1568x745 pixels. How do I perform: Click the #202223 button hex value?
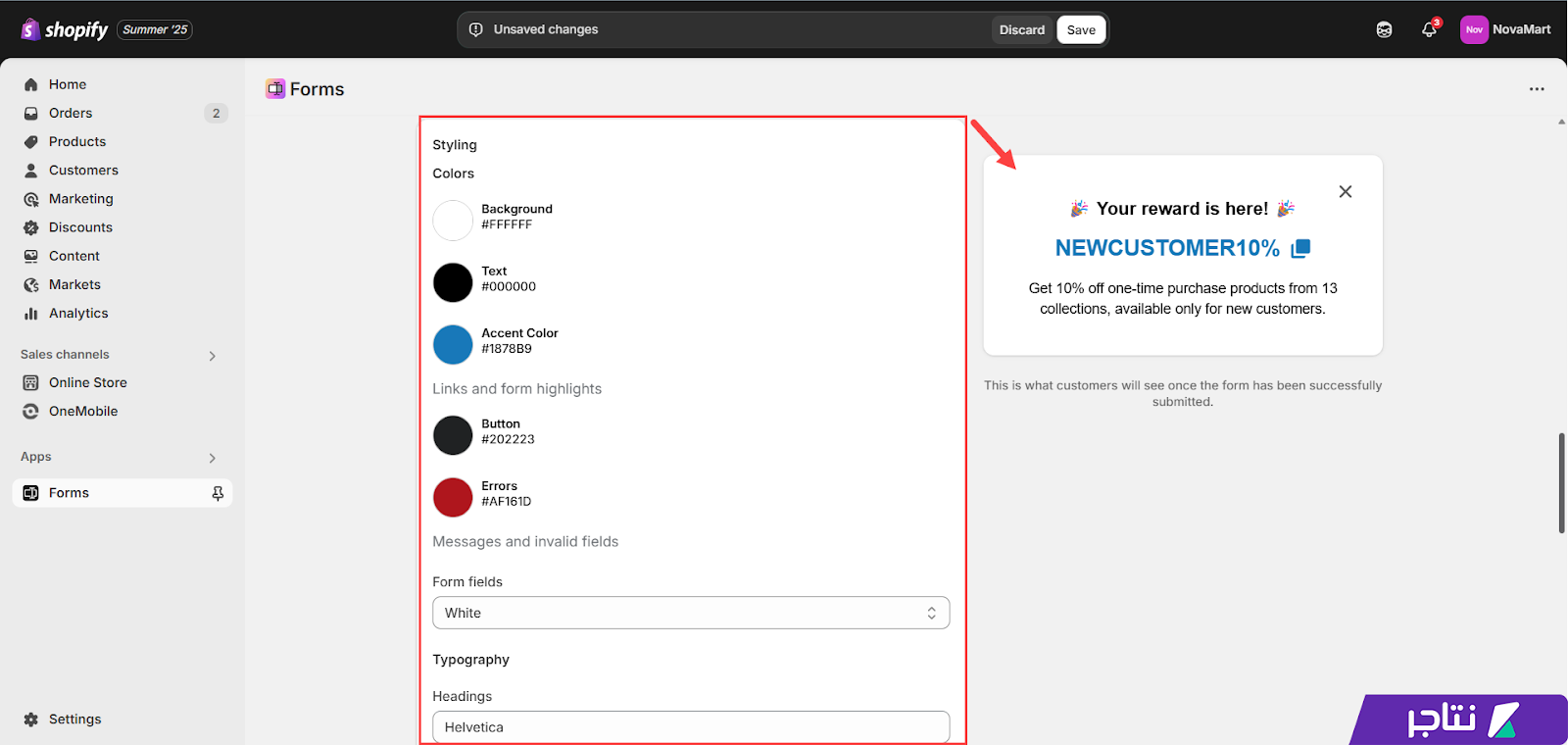pyautogui.click(x=508, y=440)
